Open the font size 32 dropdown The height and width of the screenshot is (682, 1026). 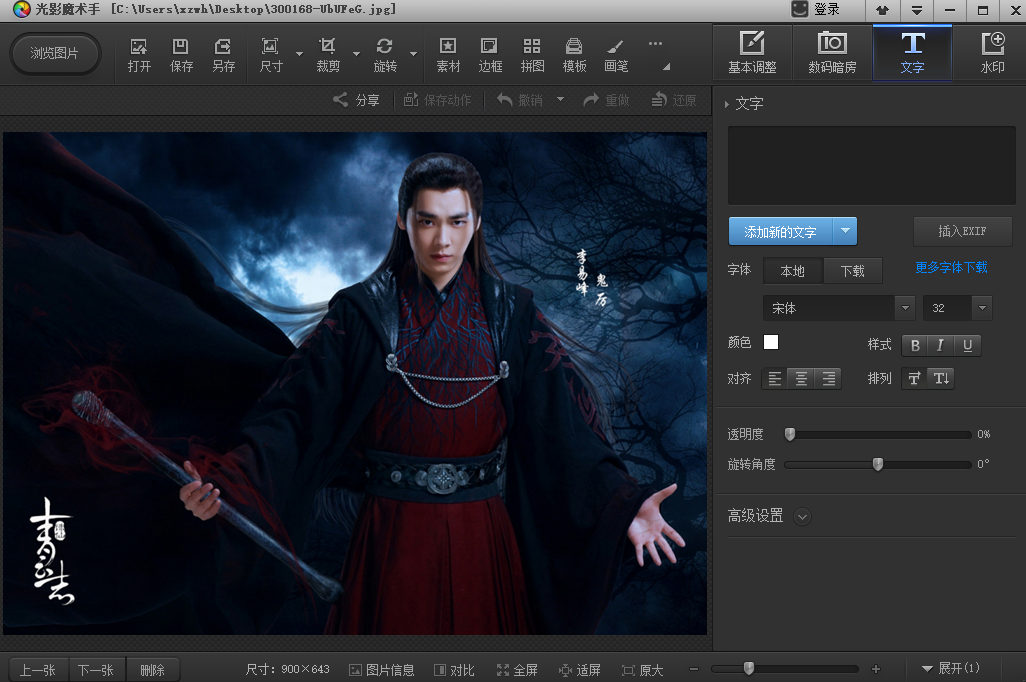tap(956, 308)
